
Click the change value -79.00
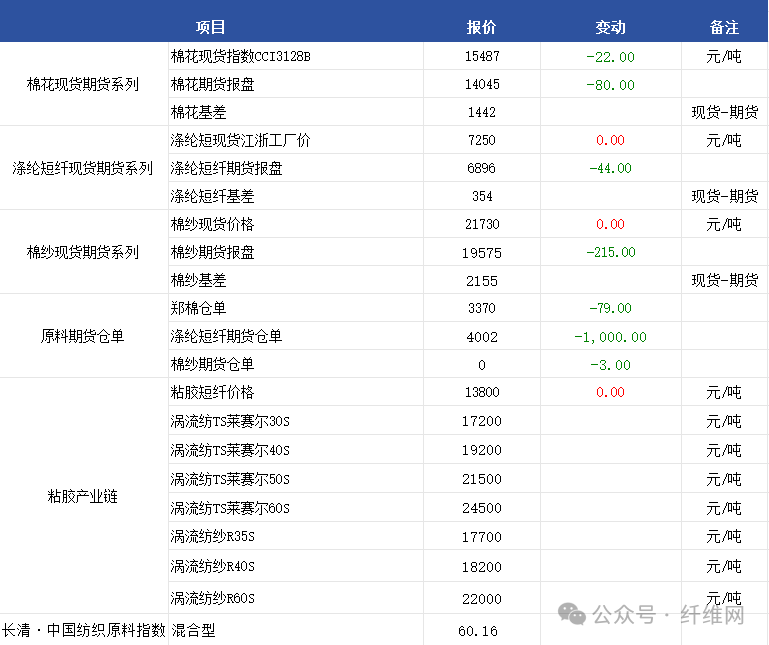pyautogui.click(x=611, y=308)
